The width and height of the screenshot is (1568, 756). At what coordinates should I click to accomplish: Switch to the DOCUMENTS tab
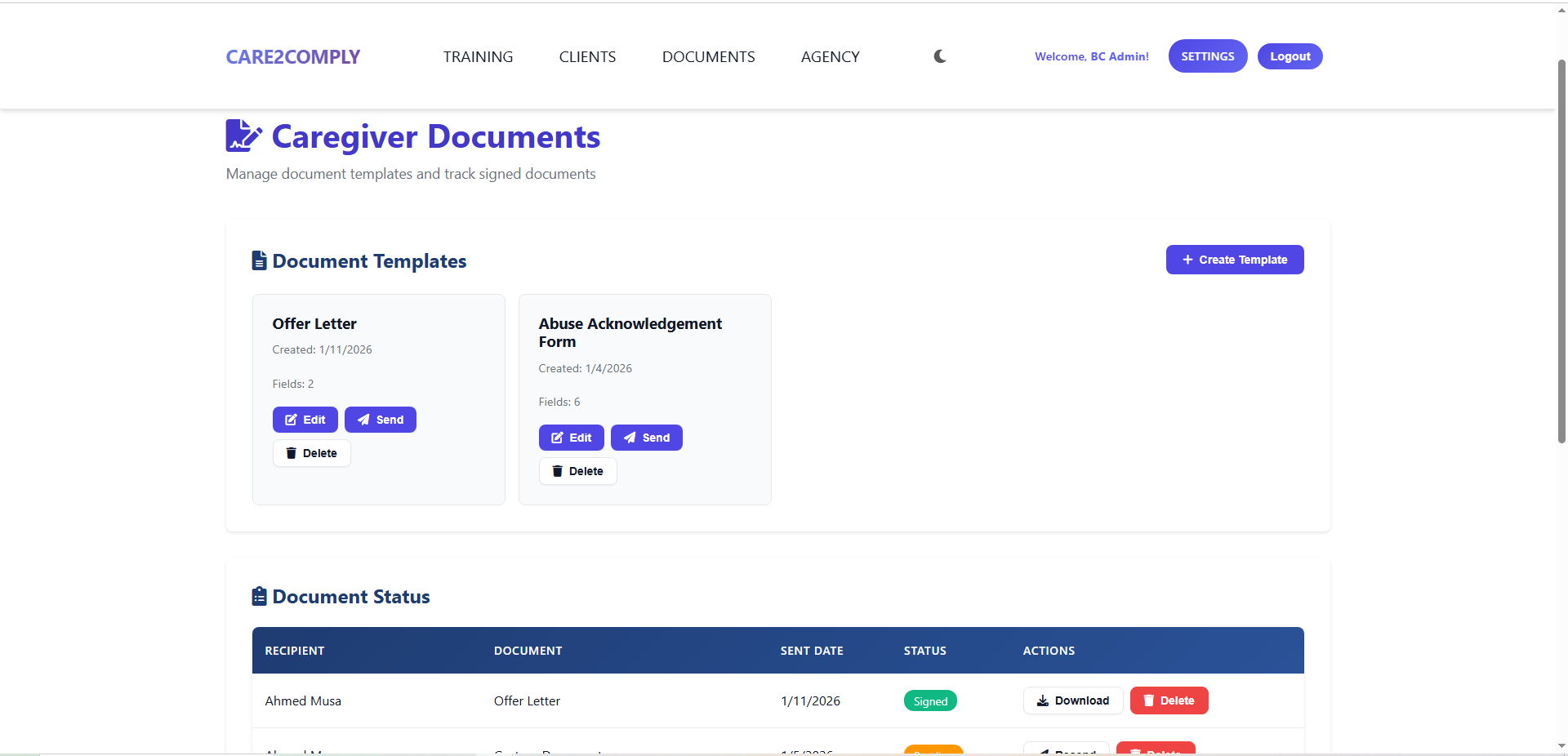pyautogui.click(x=708, y=56)
